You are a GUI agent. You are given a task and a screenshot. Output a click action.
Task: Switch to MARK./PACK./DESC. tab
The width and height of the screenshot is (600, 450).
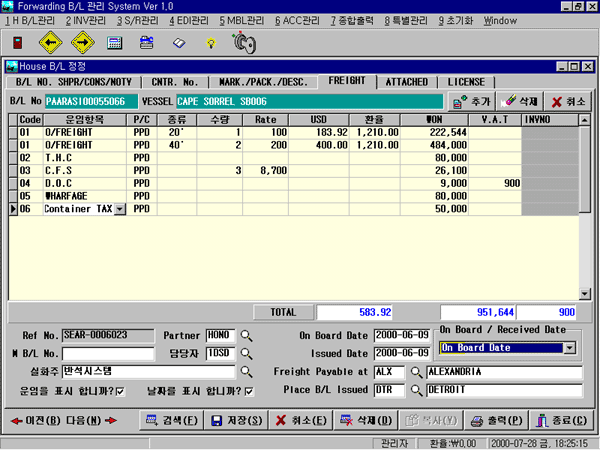263,82
